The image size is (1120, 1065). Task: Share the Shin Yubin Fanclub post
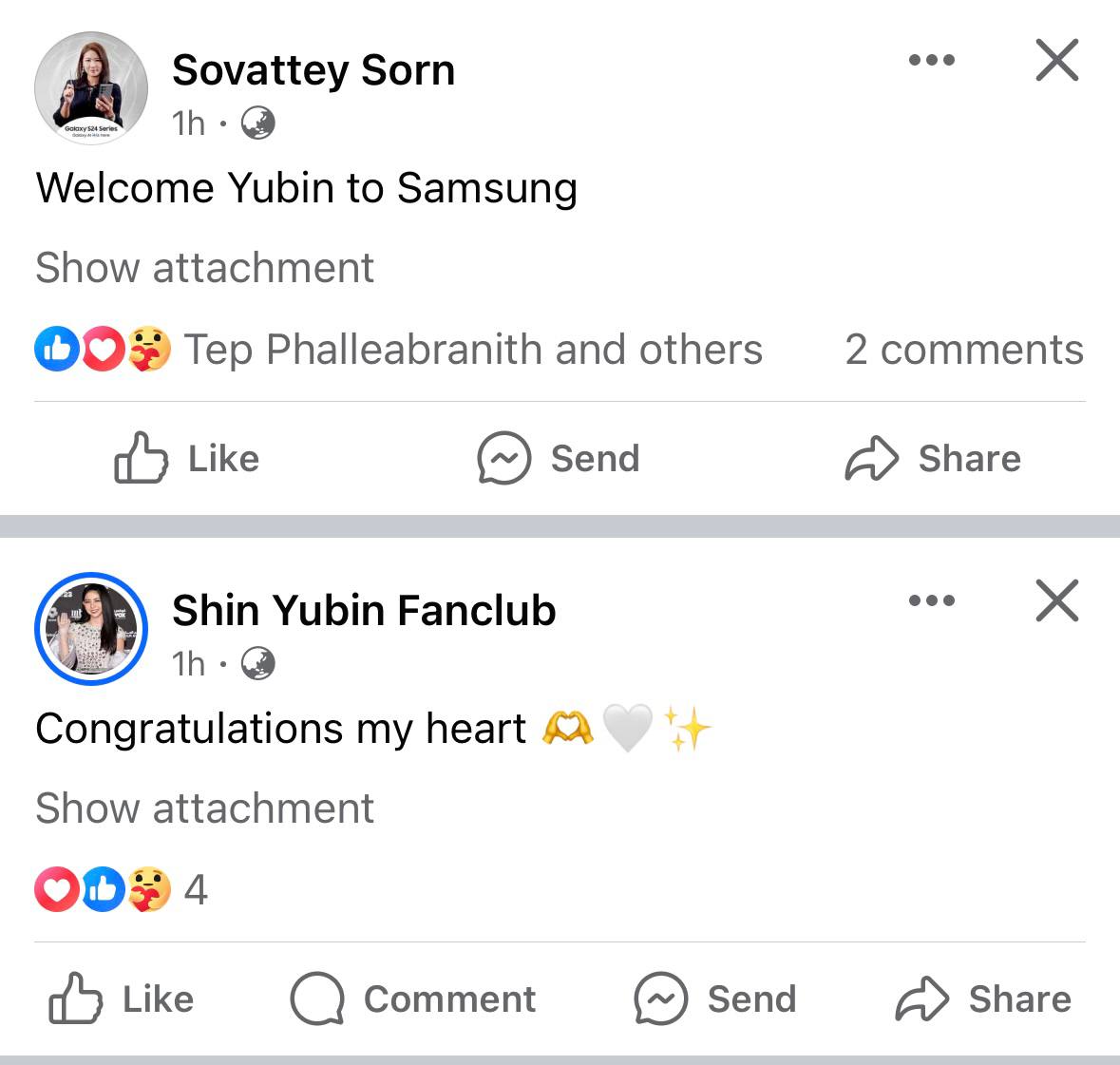click(983, 999)
